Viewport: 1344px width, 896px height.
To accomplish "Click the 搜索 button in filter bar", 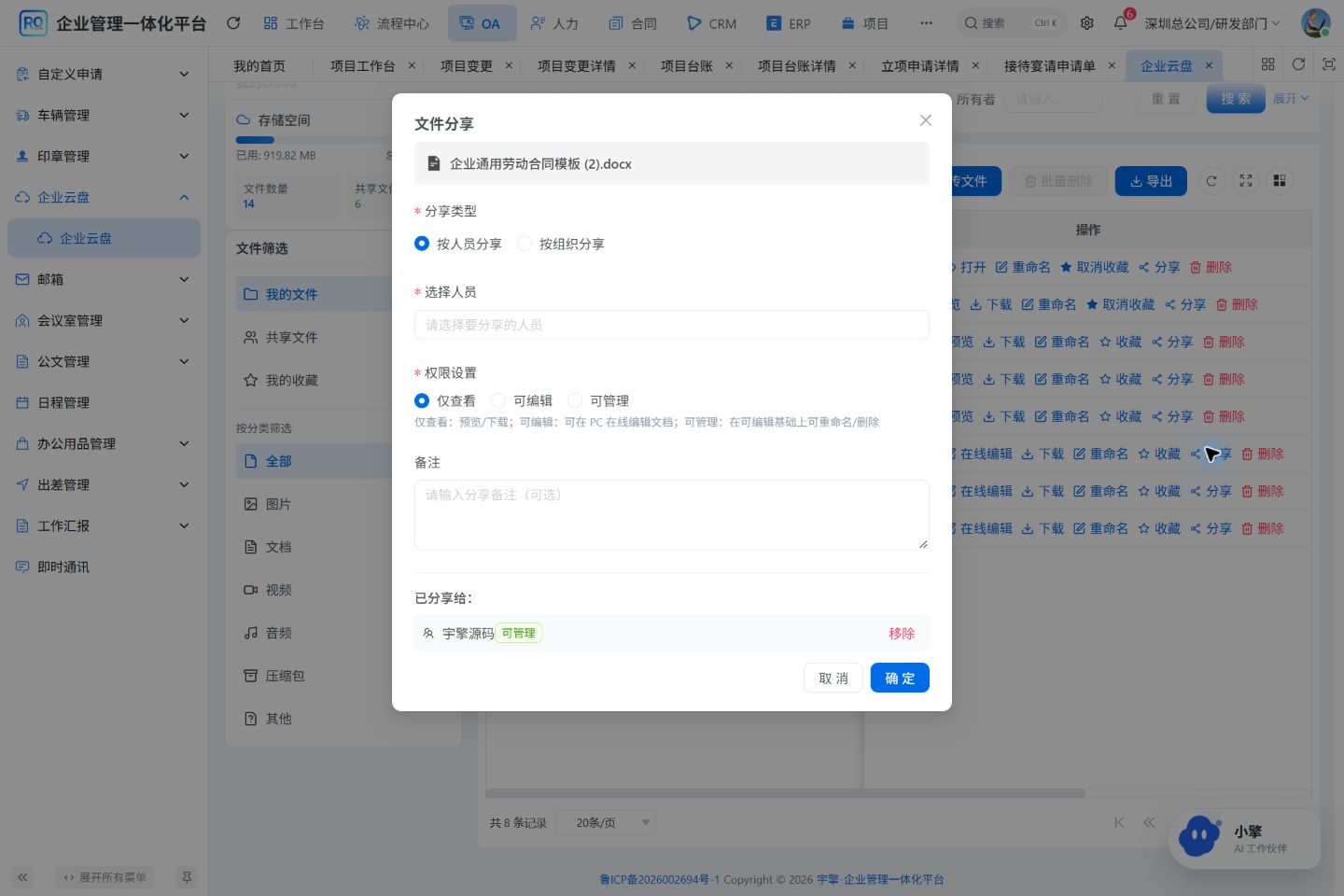I will point(1236,98).
